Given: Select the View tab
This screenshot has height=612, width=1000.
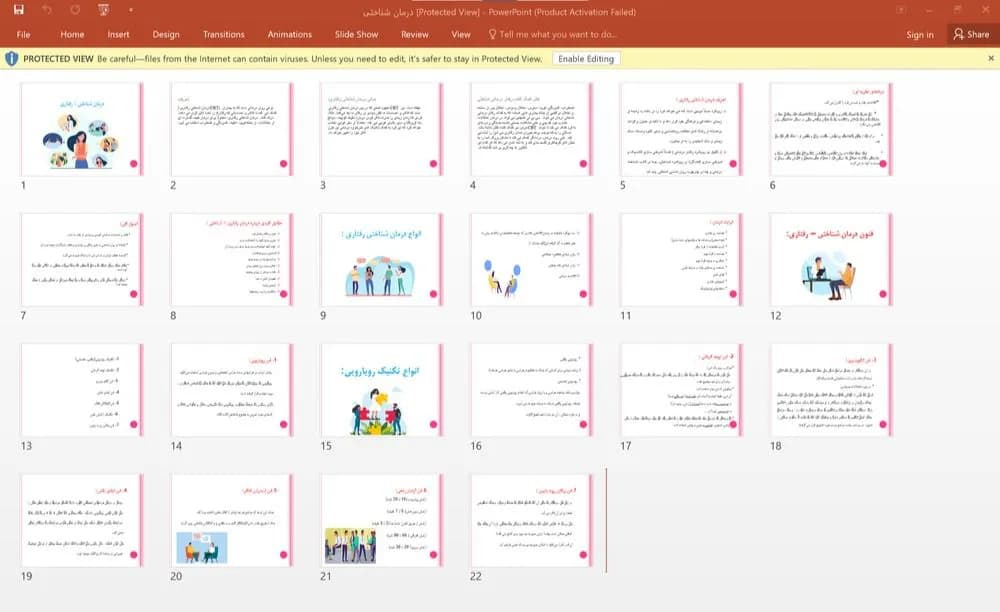Looking at the screenshot, I should pos(460,34).
